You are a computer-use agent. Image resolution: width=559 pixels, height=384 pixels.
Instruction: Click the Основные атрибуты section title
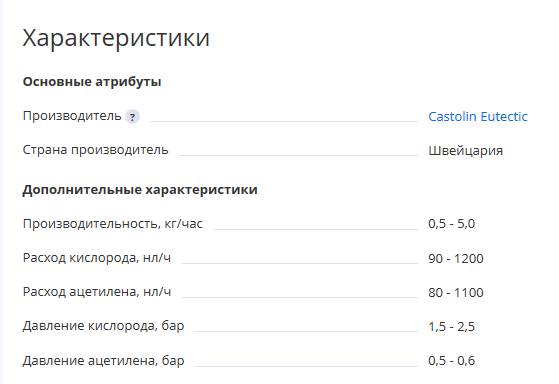[92, 82]
